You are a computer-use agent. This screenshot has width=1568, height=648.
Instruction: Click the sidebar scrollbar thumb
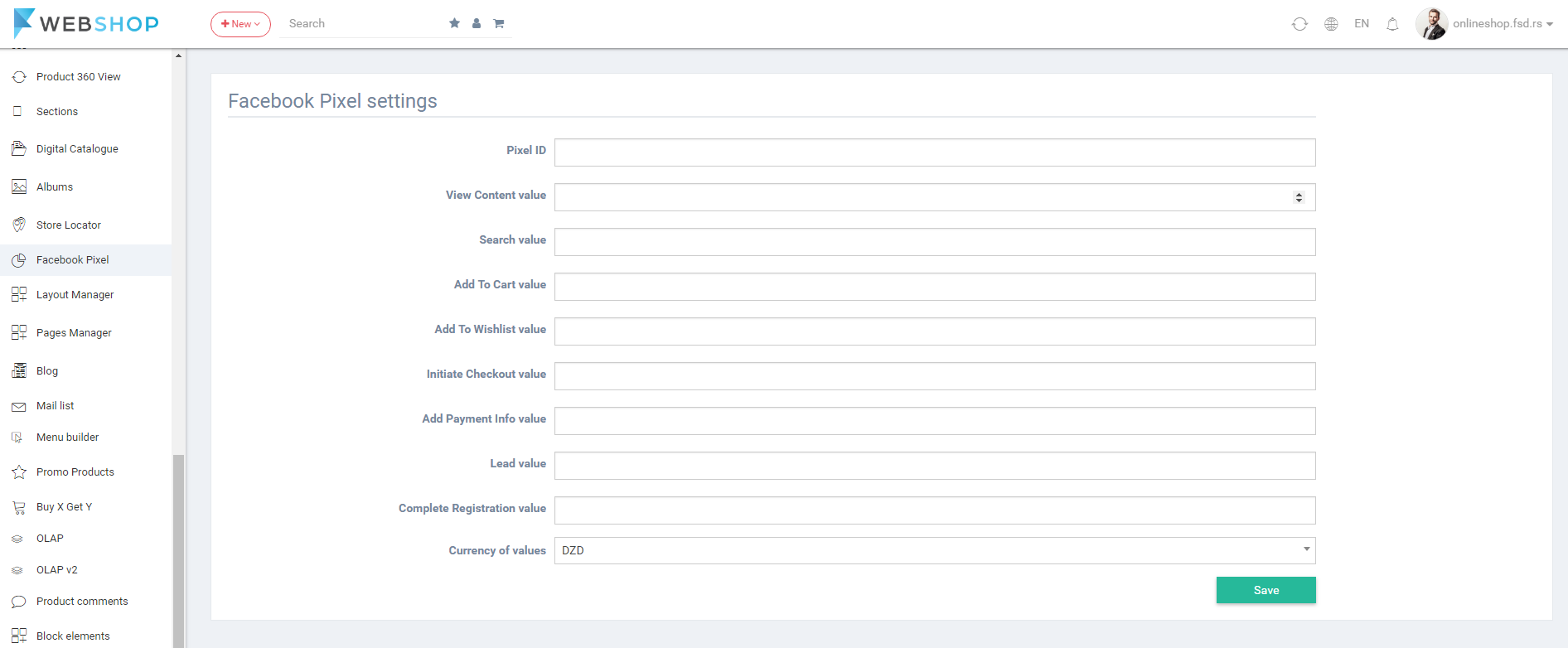click(178, 550)
